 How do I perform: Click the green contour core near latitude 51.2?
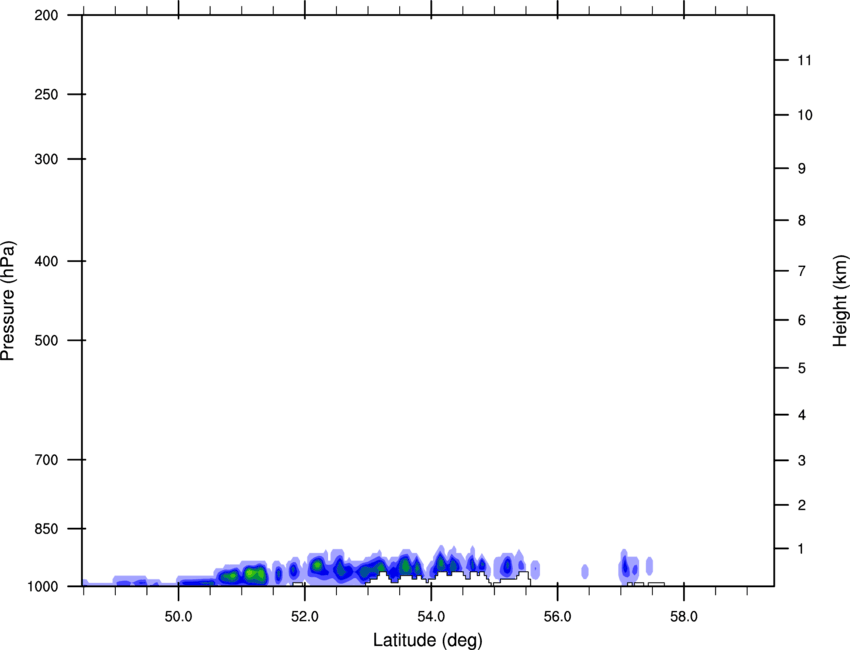point(254,574)
